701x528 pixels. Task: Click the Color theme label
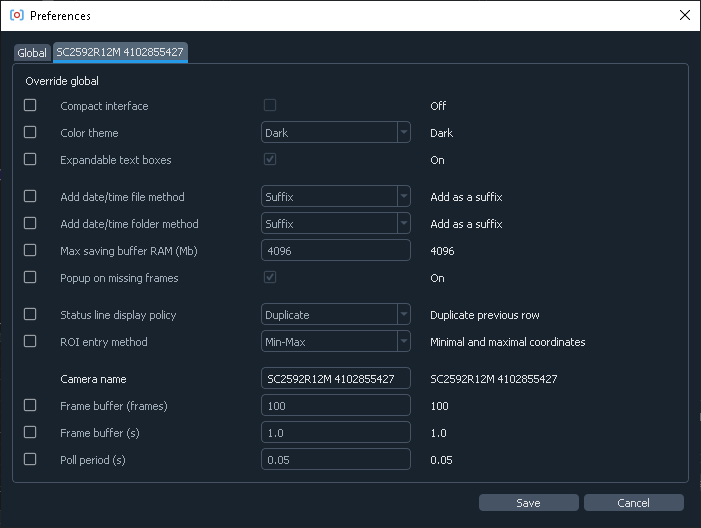pyautogui.click(x=89, y=133)
